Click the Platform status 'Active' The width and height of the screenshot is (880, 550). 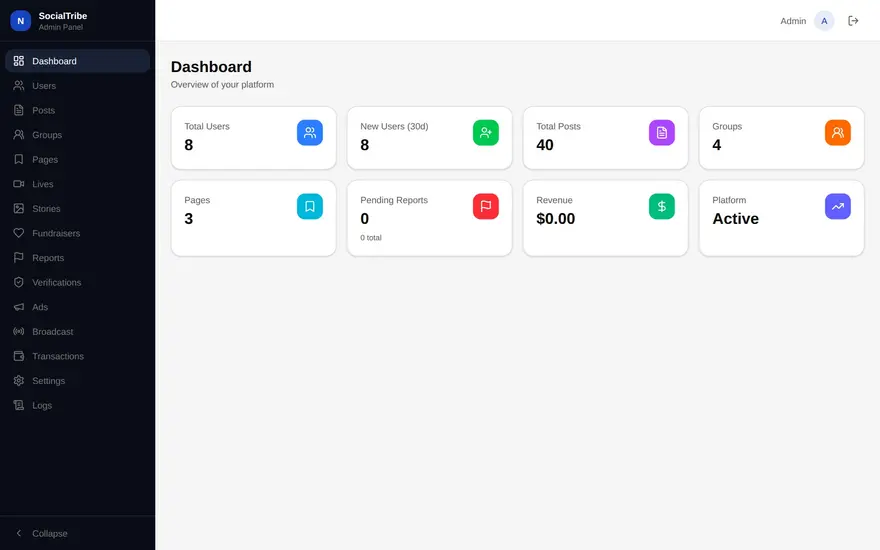(735, 218)
